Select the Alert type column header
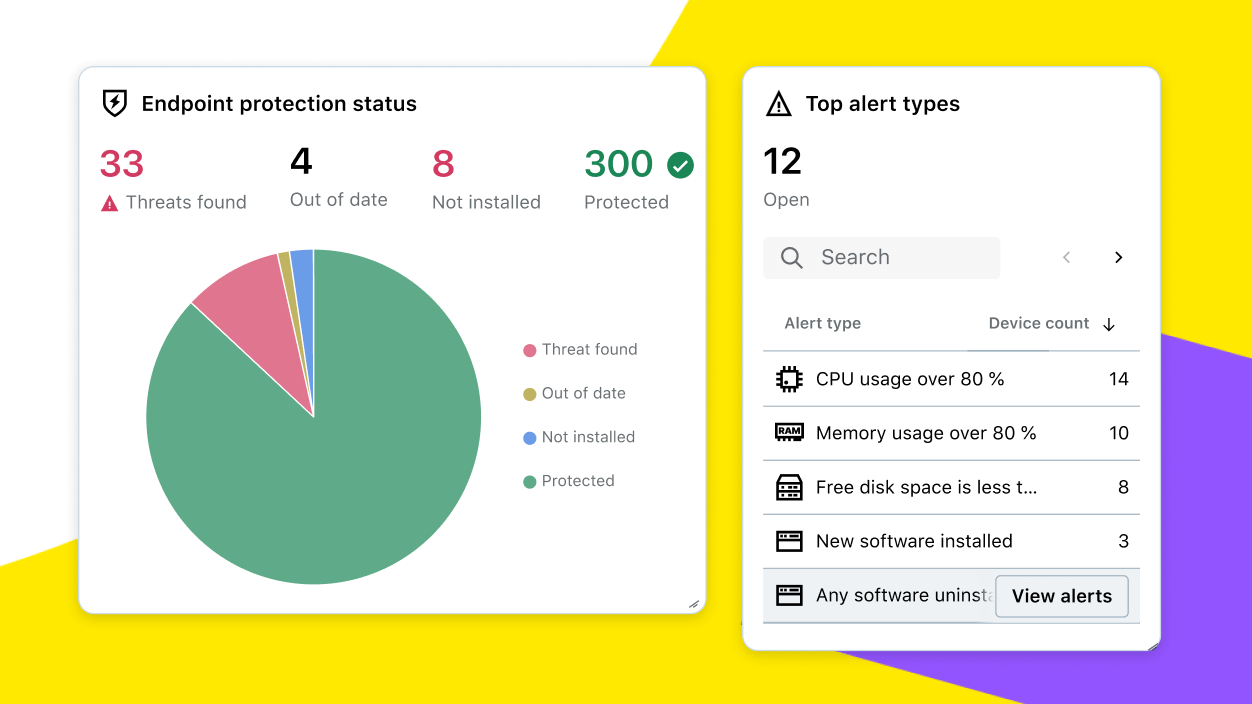Image resolution: width=1252 pixels, height=704 pixels. [822, 323]
